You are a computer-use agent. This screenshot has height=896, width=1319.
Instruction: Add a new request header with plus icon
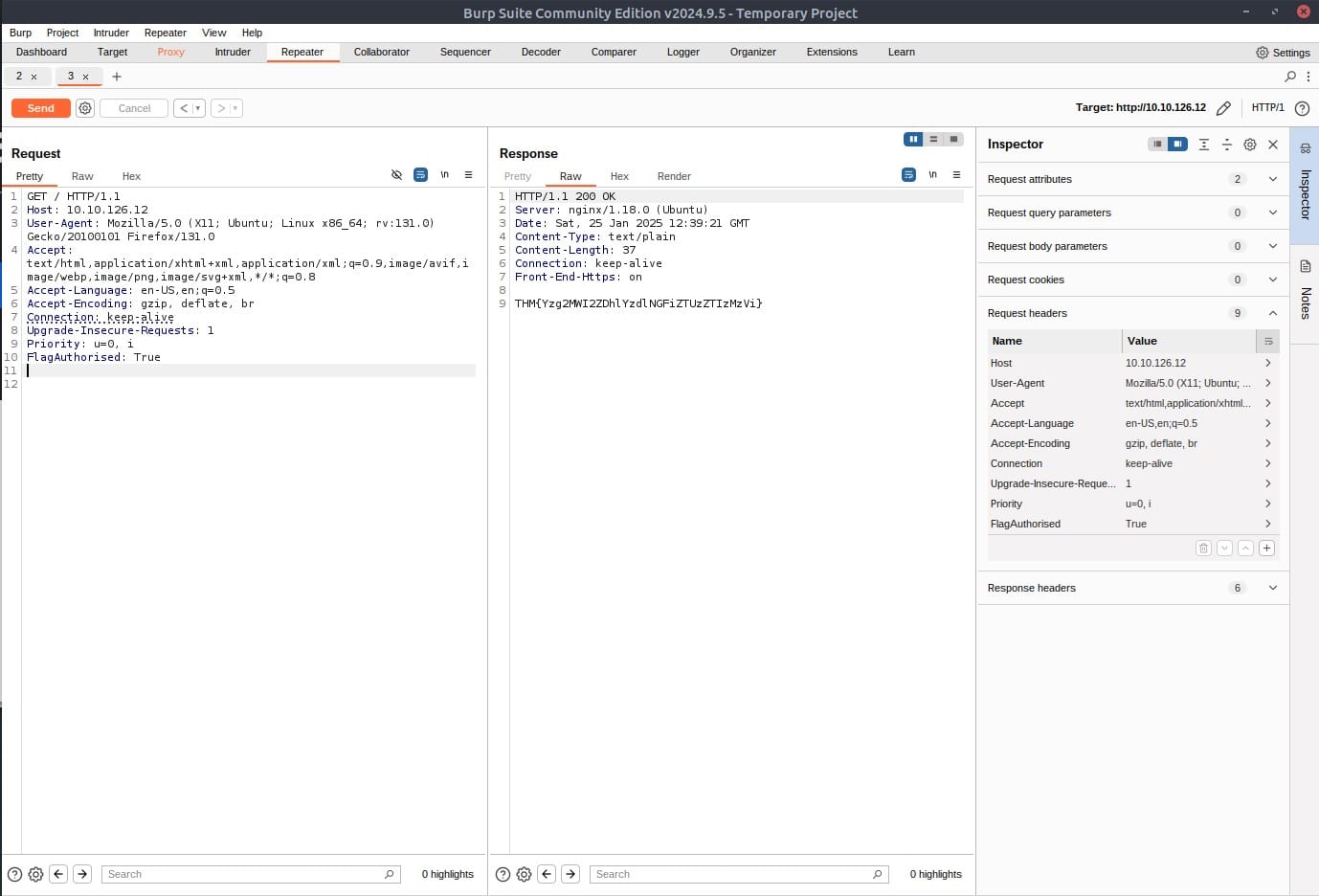coord(1266,549)
